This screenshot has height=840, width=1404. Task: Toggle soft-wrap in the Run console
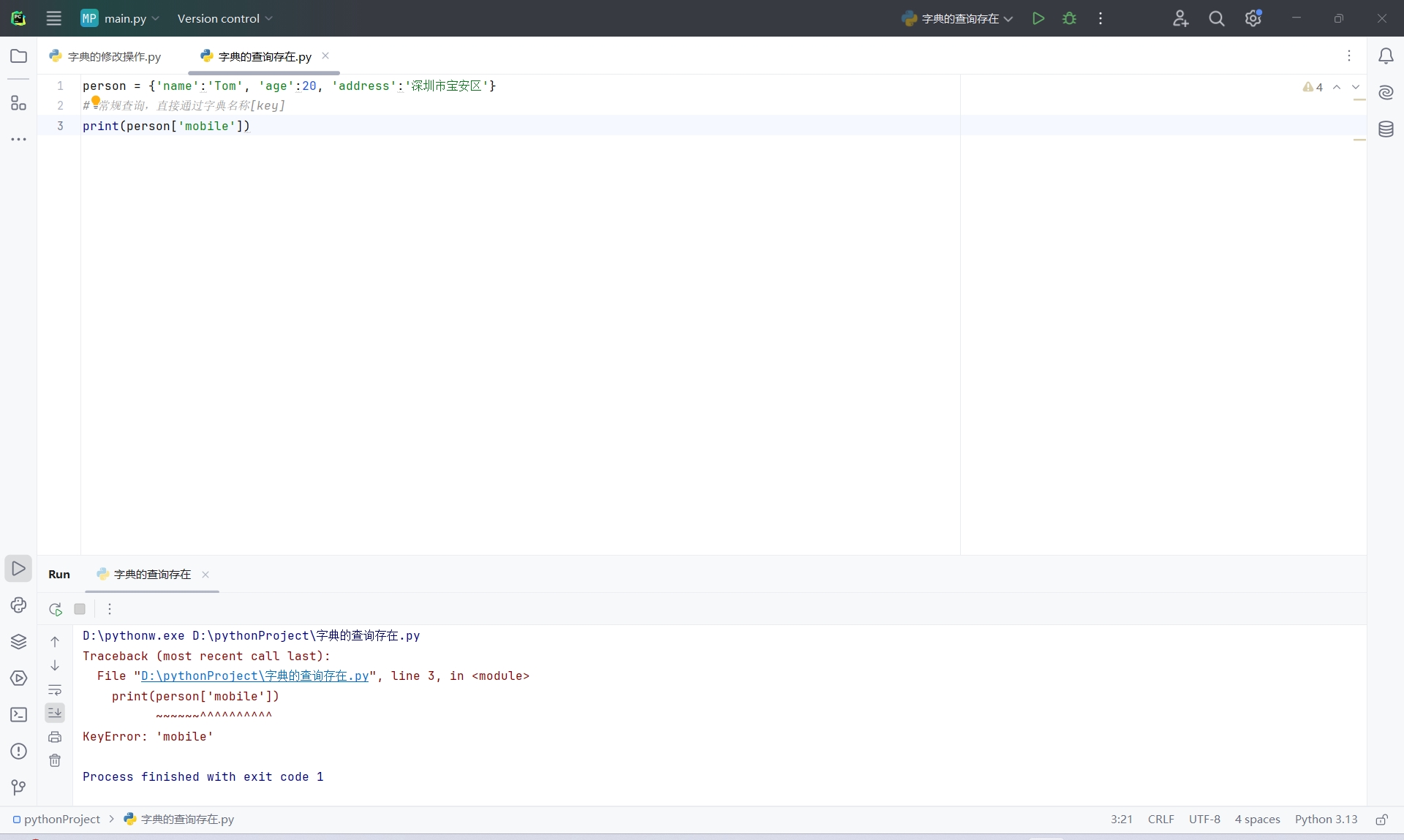[55, 690]
